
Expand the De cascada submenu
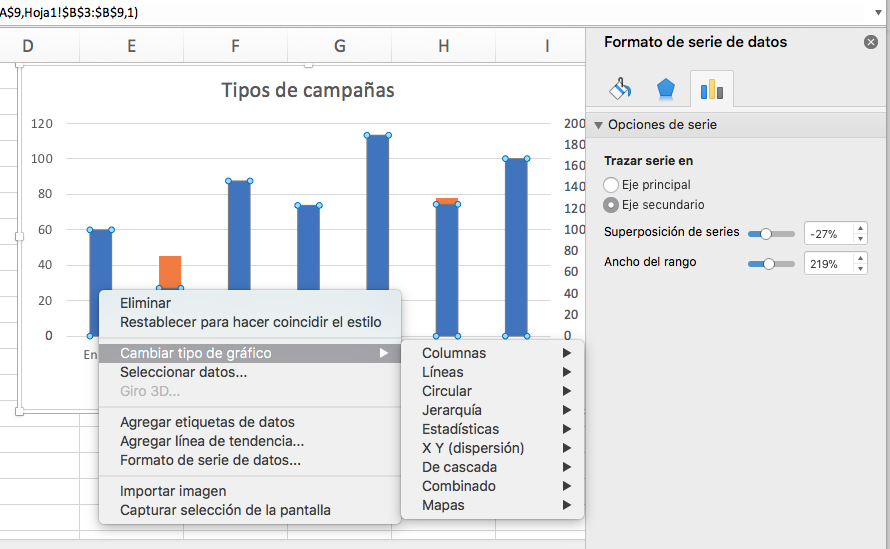(x=492, y=467)
